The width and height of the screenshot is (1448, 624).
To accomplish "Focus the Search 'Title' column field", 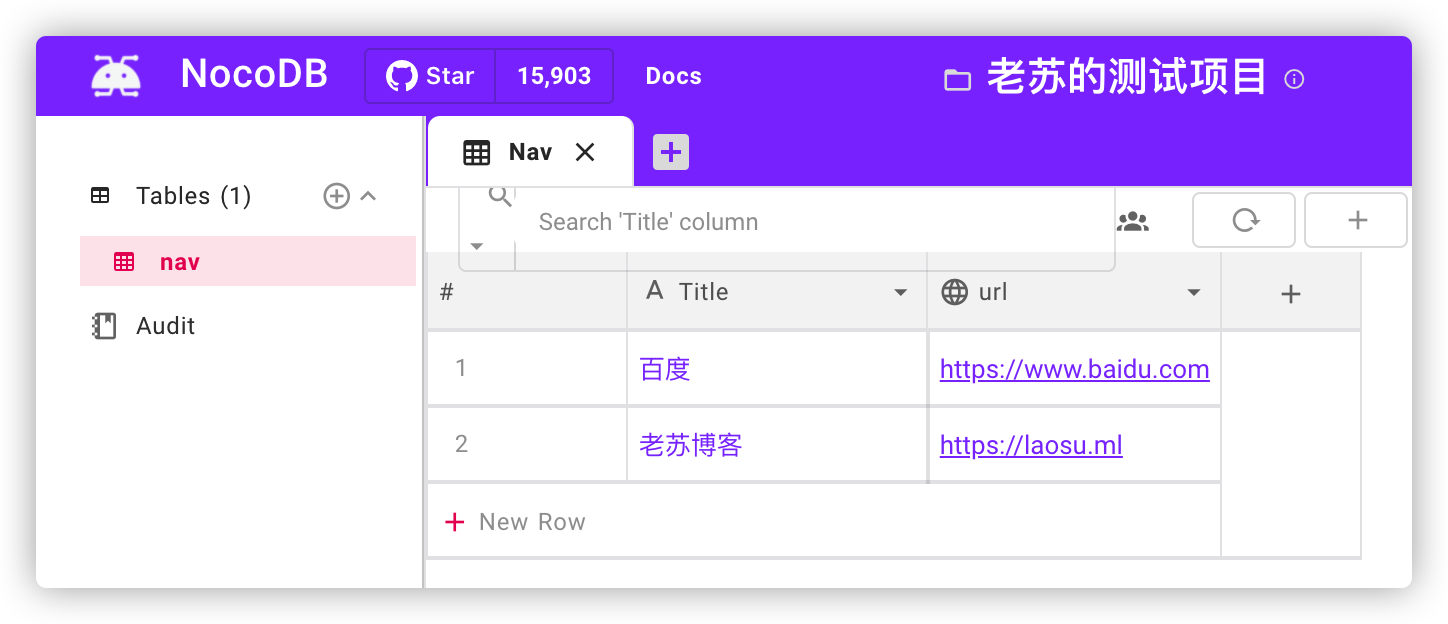I will (814, 222).
